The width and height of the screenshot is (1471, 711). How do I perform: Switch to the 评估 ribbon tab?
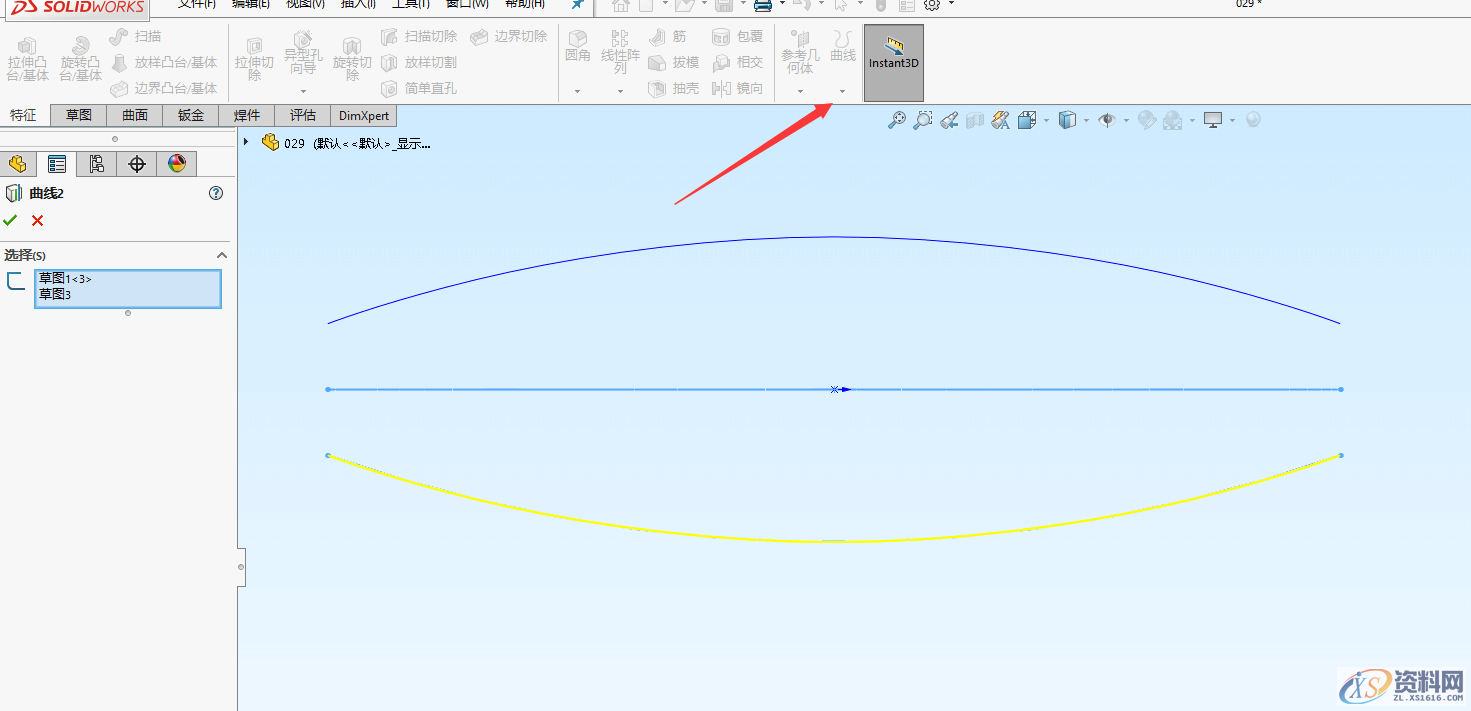point(302,115)
